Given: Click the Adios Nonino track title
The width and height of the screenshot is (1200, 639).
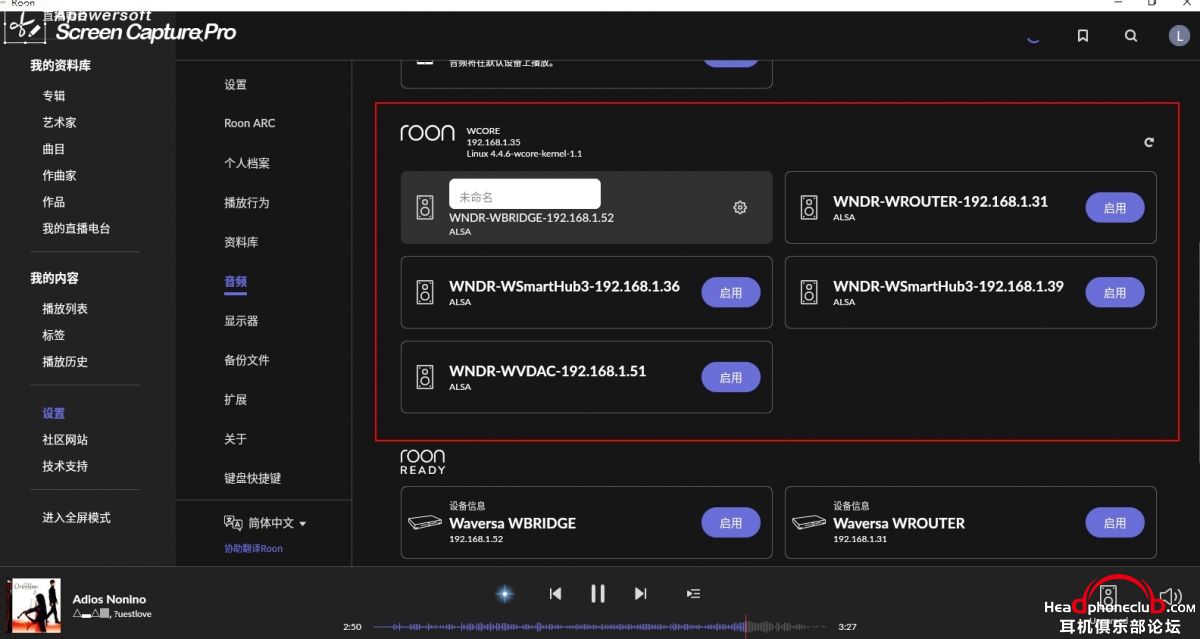Looking at the screenshot, I should (x=109, y=599).
